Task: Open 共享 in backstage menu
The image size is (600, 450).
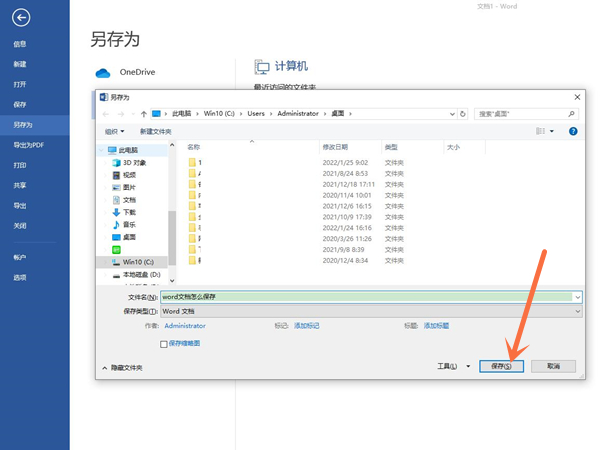Action: point(20,186)
